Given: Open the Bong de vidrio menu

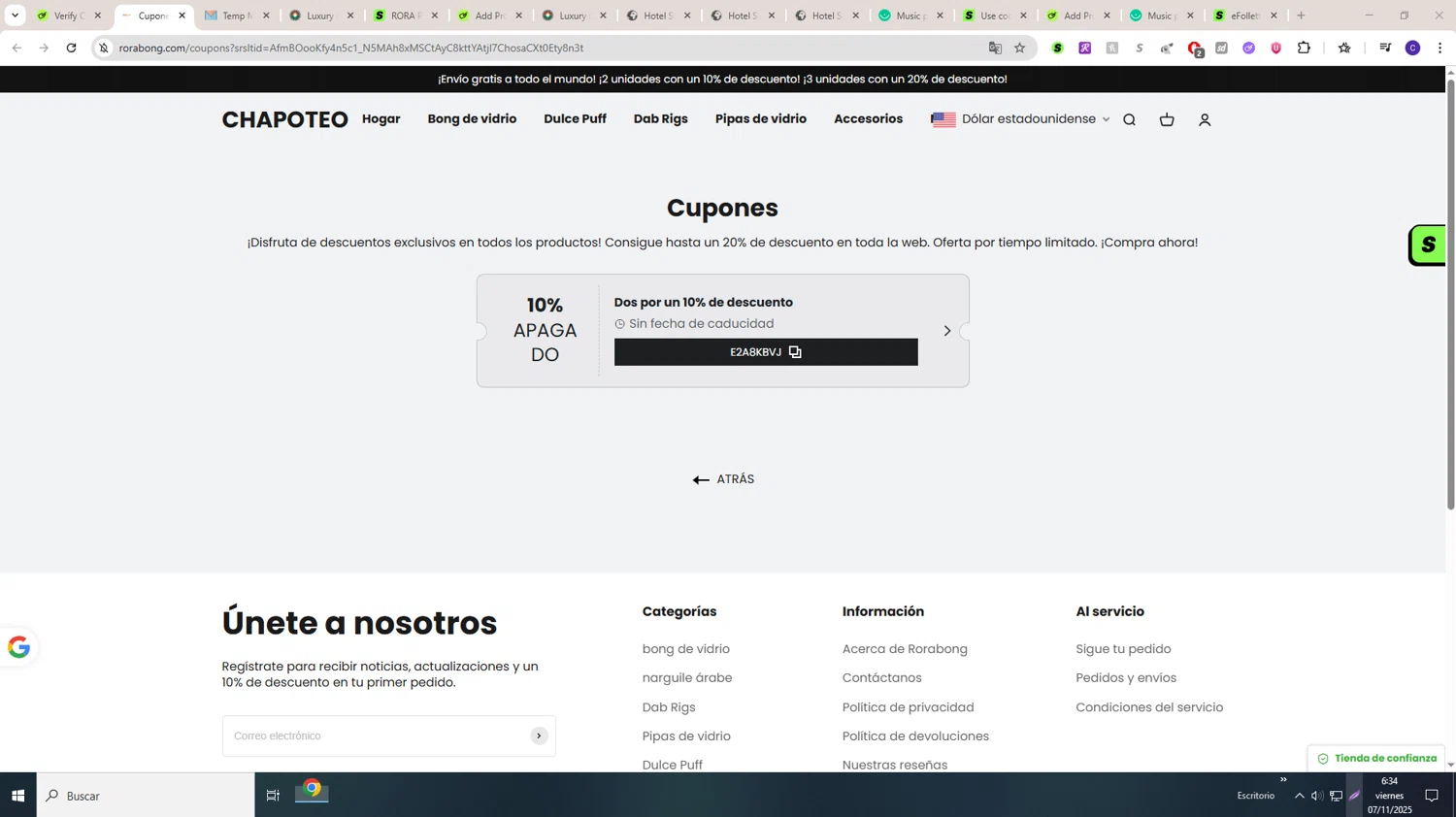Looking at the screenshot, I should click(x=472, y=118).
